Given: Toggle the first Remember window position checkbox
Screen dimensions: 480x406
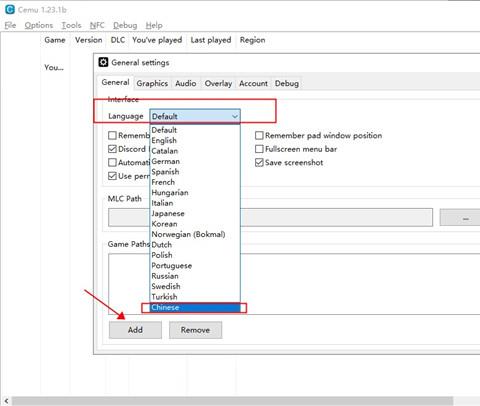Looking at the screenshot, I should tap(112, 135).
